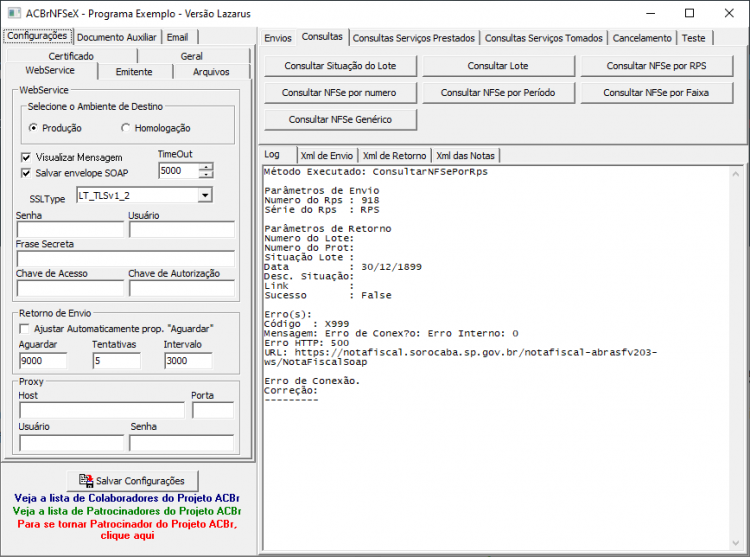This screenshot has width=750, height=557.
Task: Open the Geral sub-tab
Action: 192,56
